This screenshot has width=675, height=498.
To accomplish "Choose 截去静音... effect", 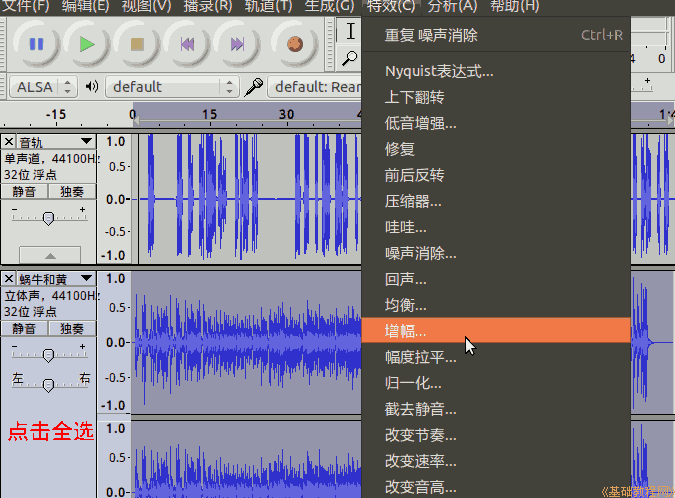I will (496, 409).
